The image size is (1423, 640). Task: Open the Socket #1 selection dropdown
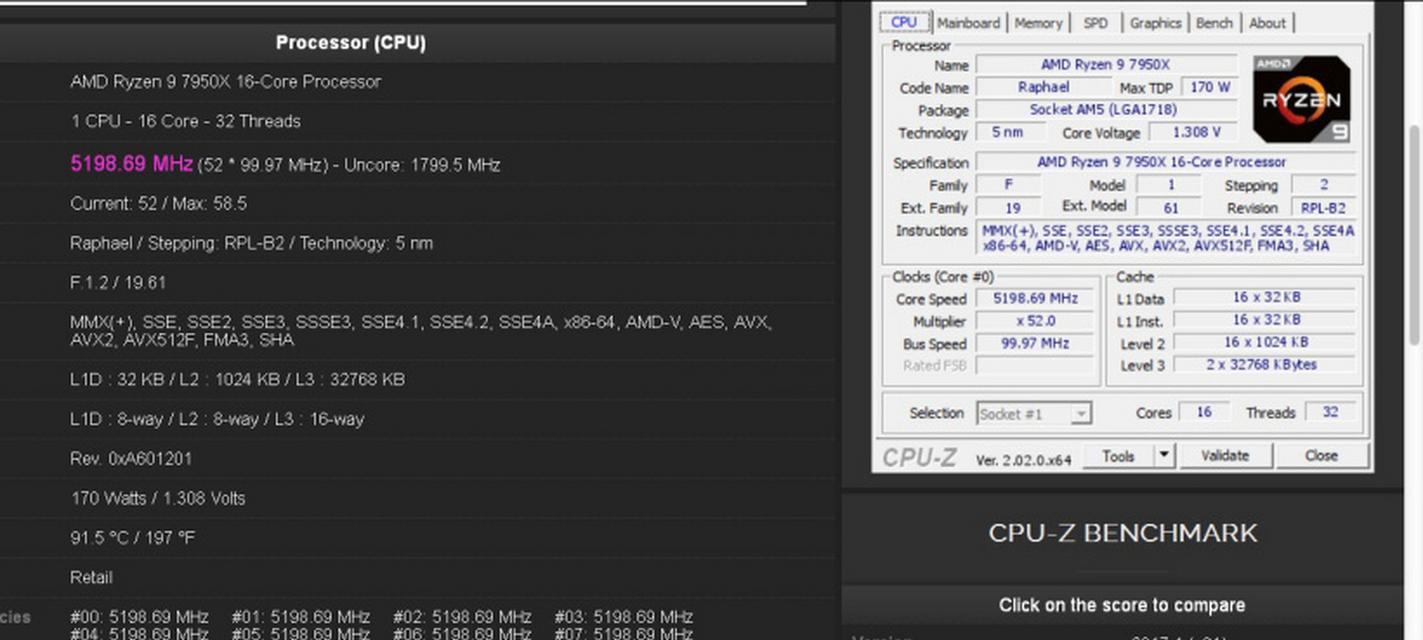pos(1033,413)
